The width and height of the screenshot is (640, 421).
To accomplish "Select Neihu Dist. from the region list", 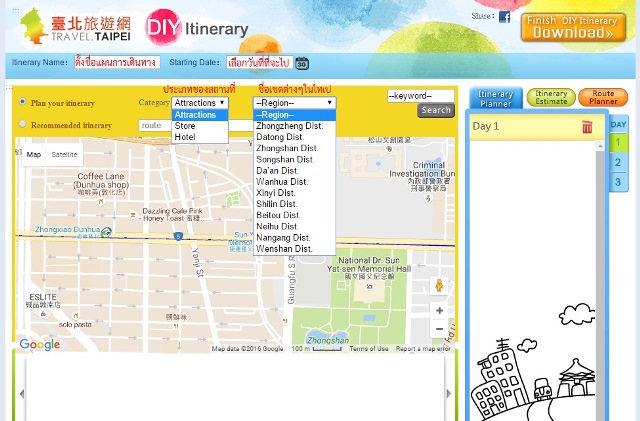I will coord(294,226).
